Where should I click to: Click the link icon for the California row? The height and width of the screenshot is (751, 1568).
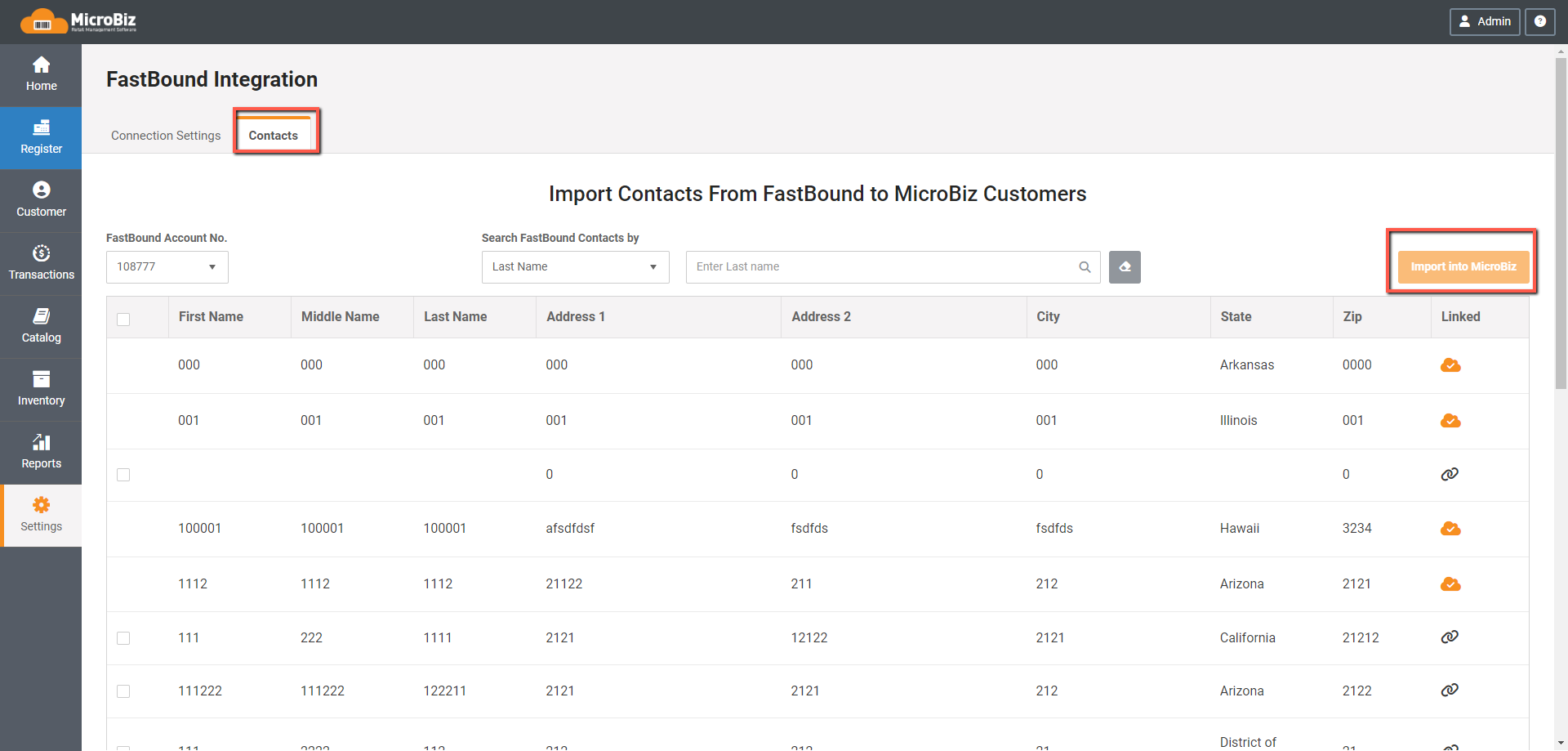1450,637
